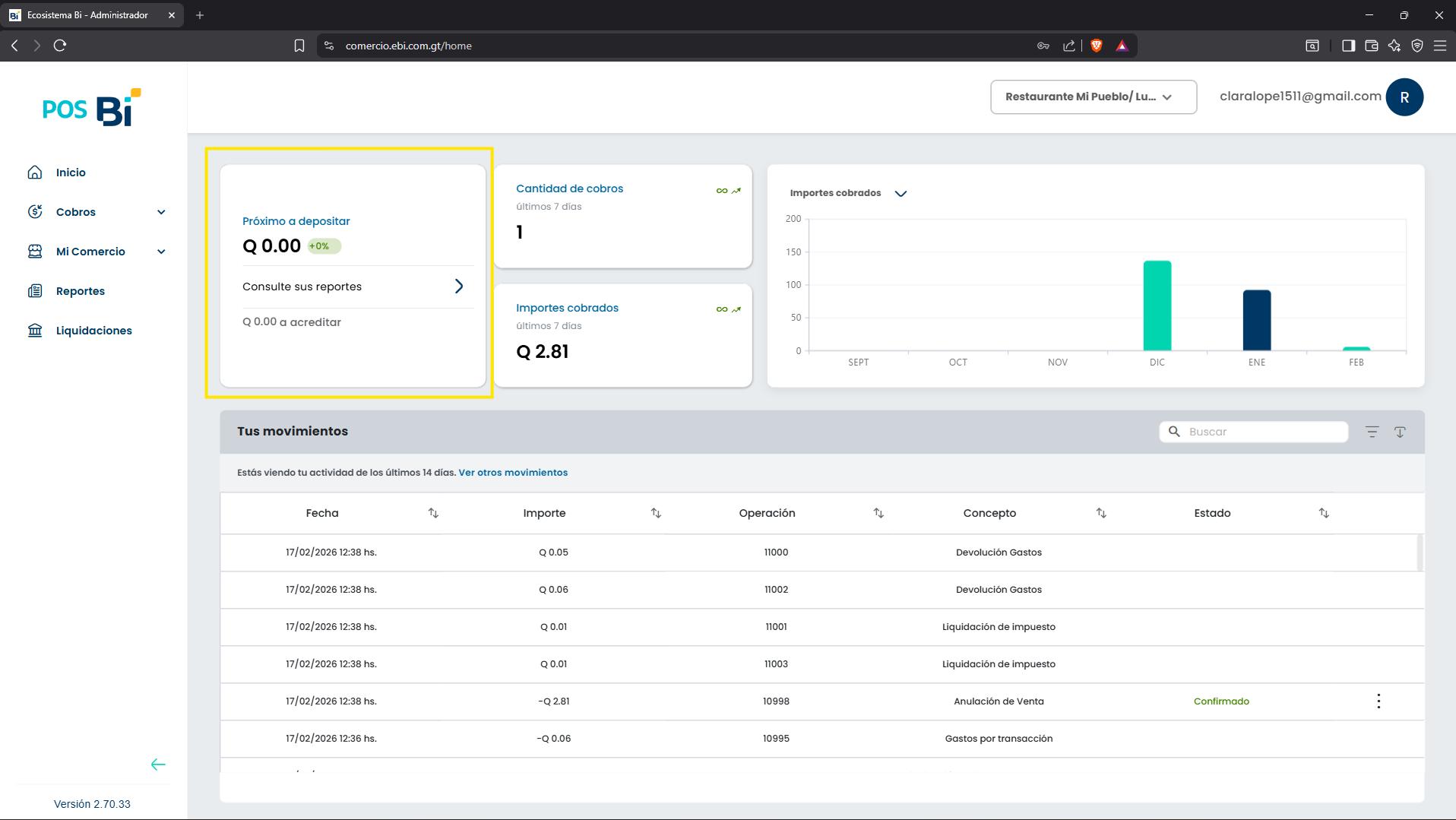Sort movements by Estado column arrows

[x=1324, y=513]
